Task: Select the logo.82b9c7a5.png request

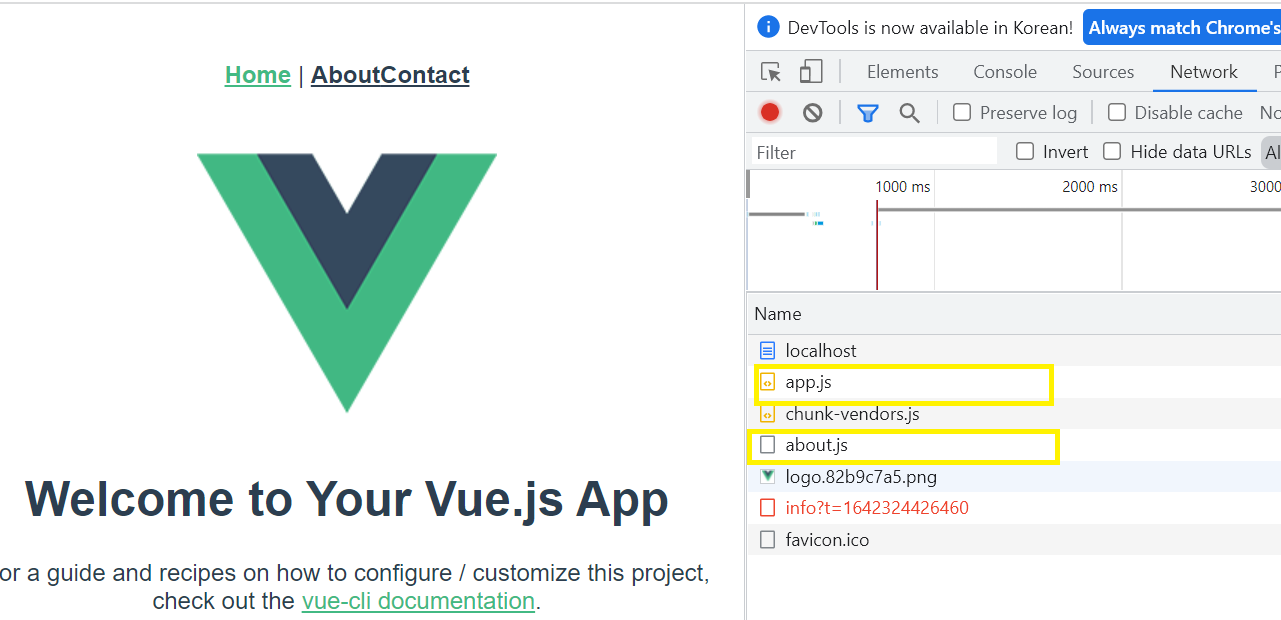Action: coord(1014,477)
